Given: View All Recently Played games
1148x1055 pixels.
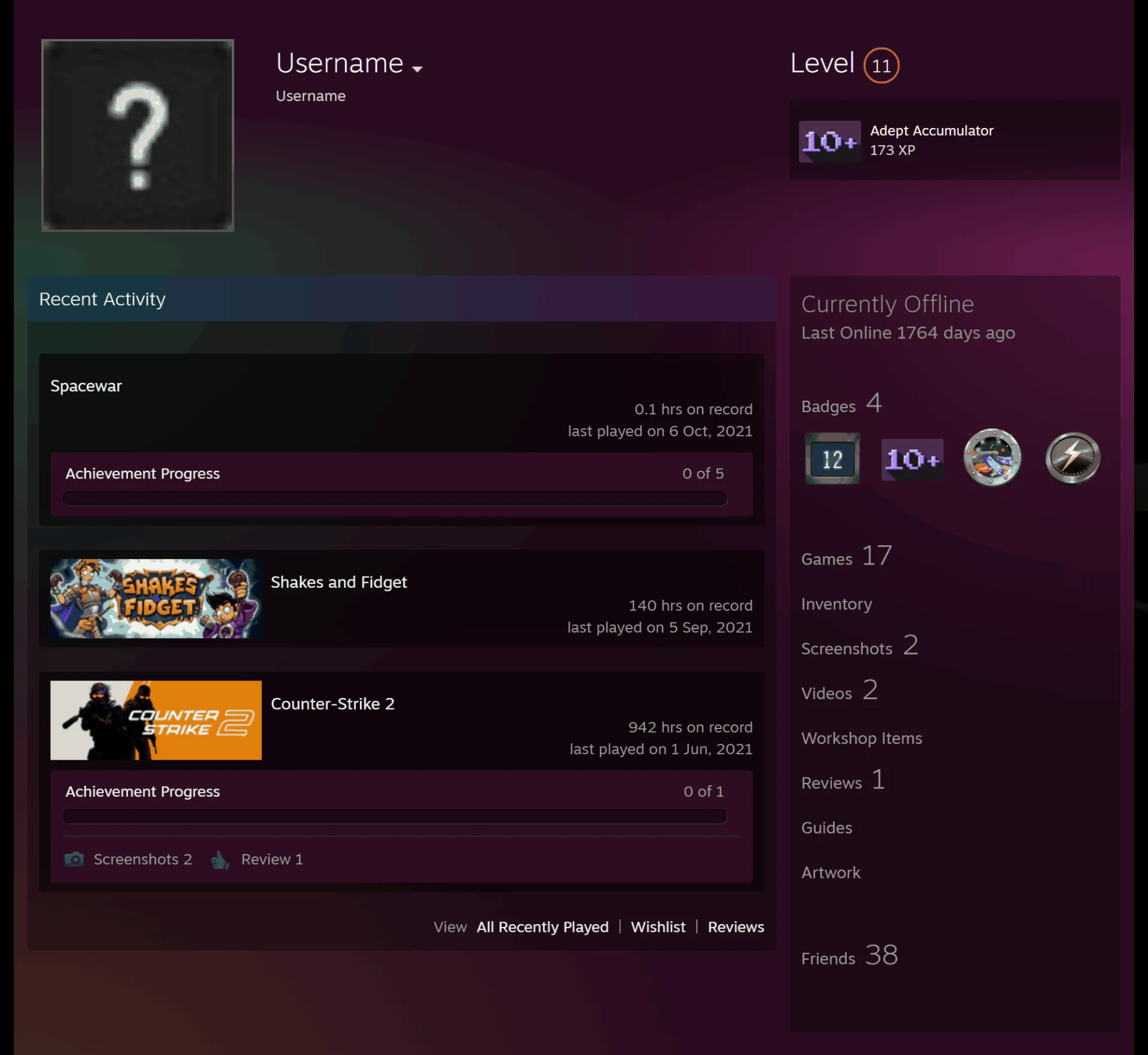Looking at the screenshot, I should tap(542, 927).
